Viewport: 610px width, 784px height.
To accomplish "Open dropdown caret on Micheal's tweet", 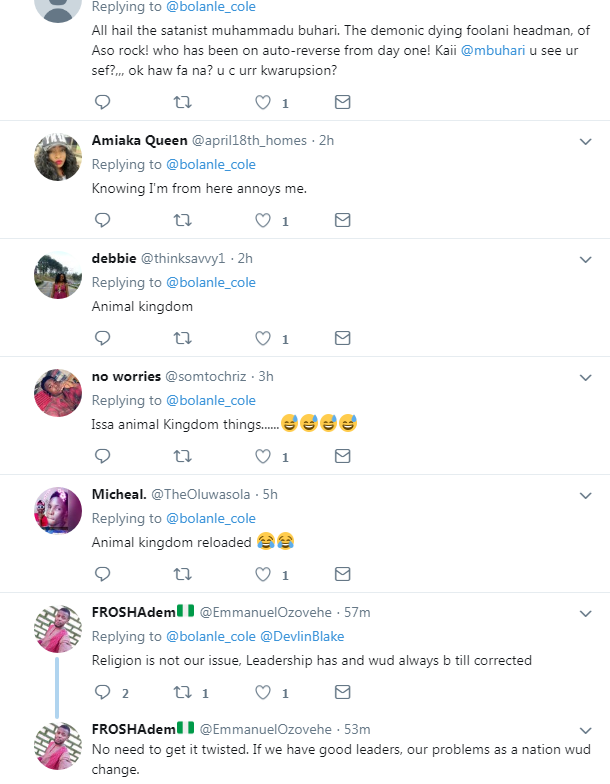I will point(586,496).
